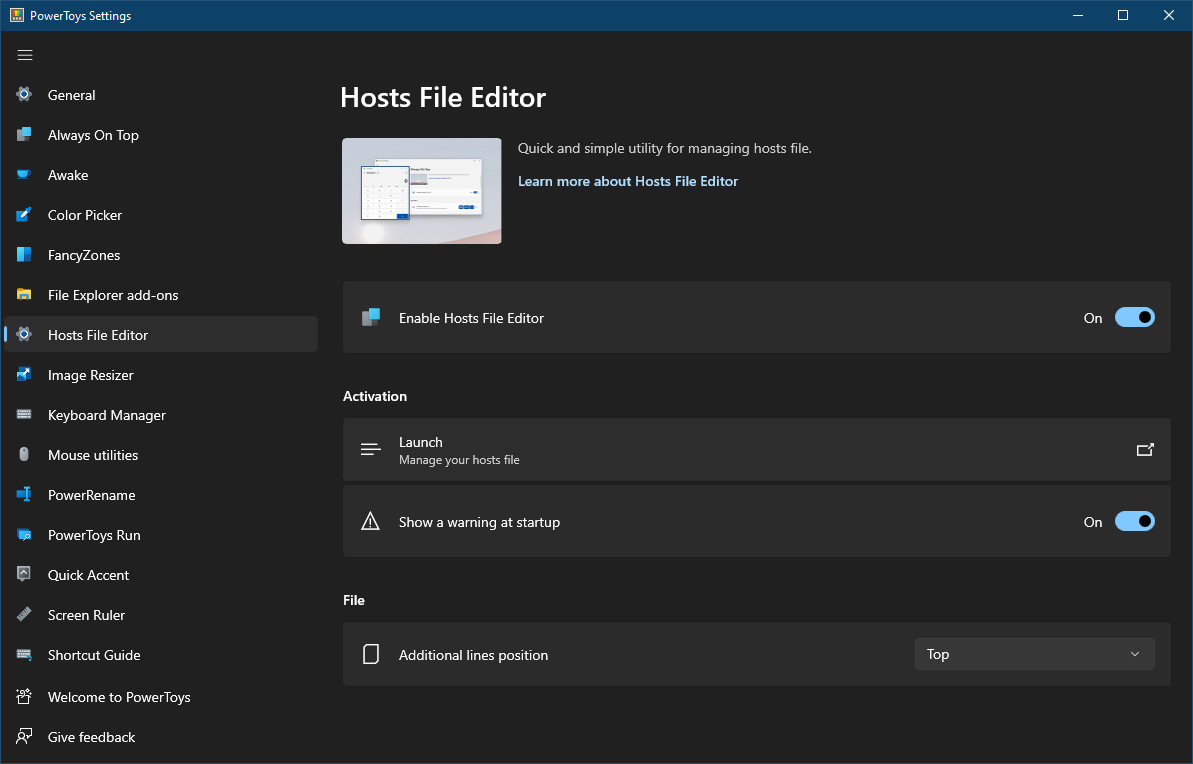
Task: Open the General settings page
Action: [x=72, y=95]
